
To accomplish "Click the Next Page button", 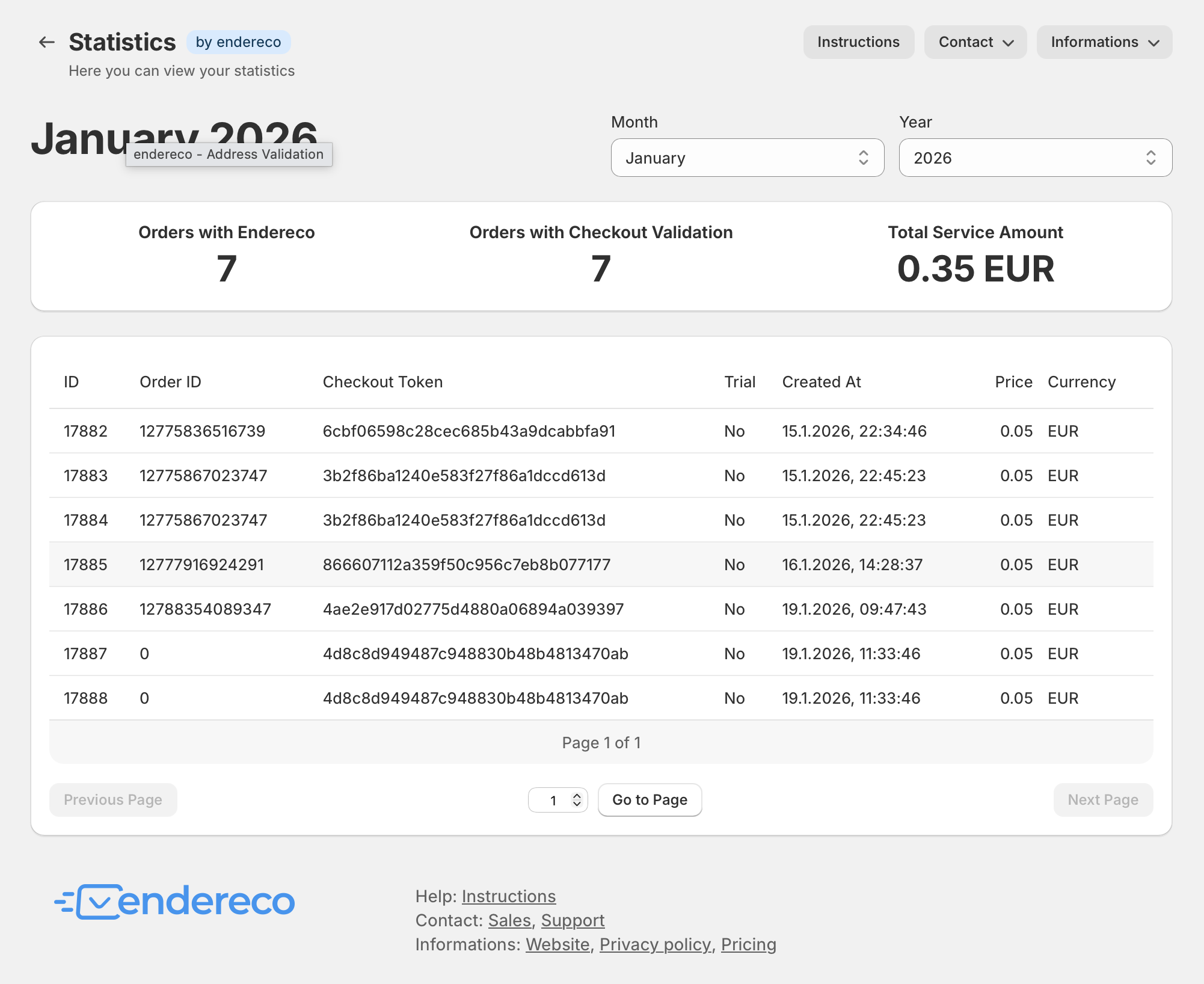I will point(1103,800).
